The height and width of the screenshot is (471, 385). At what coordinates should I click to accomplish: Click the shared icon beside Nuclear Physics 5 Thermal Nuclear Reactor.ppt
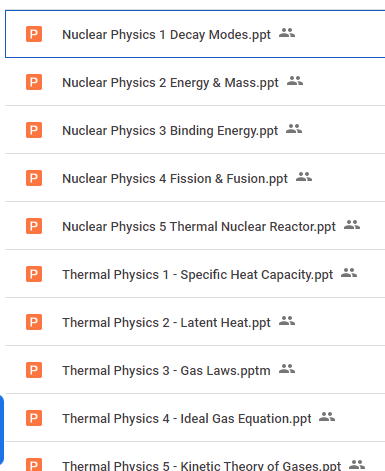352,225
